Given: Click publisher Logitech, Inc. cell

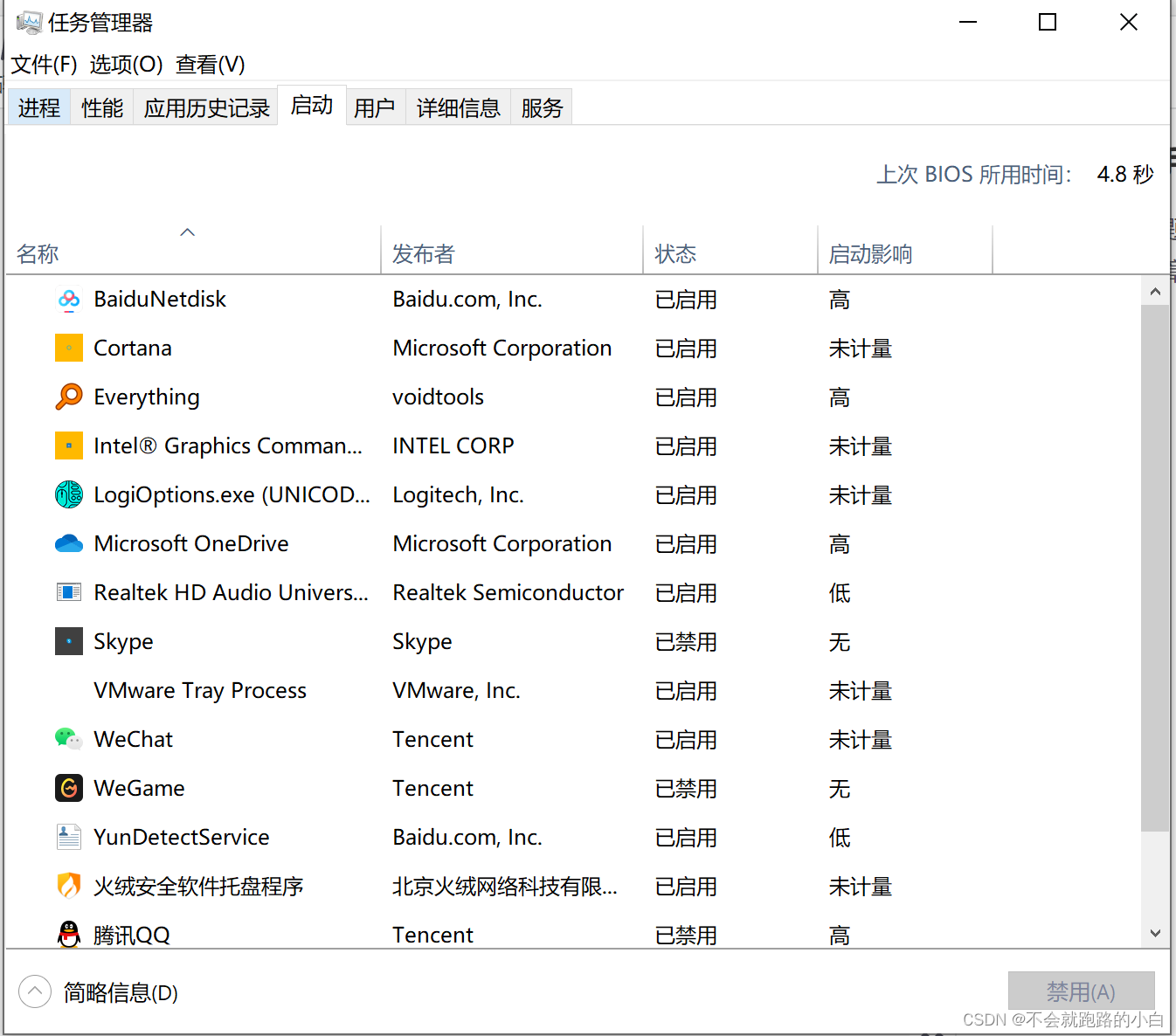Looking at the screenshot, I should coord(458,495).
